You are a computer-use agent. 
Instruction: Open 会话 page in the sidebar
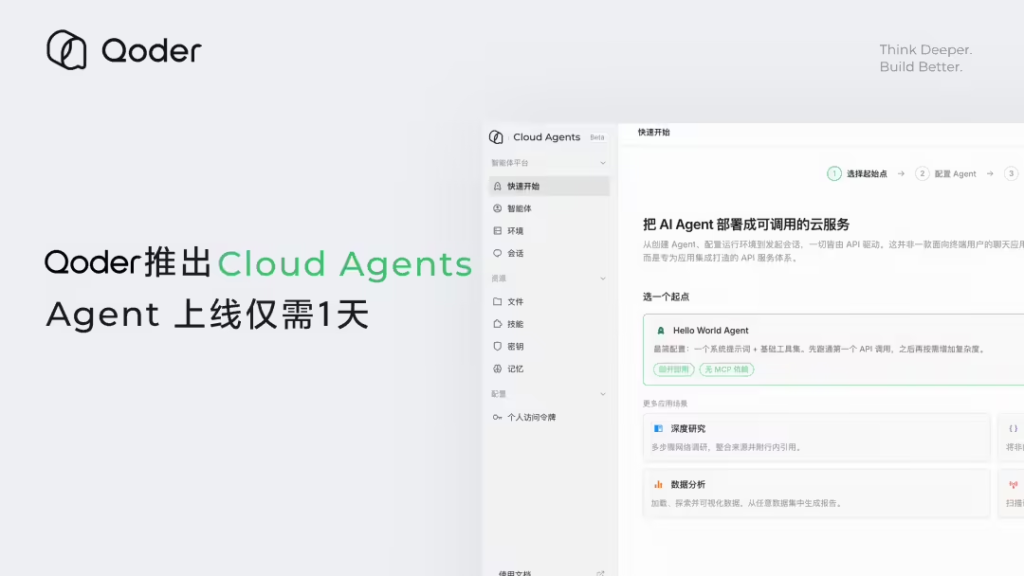pyautogui.click(x=549, y=253)
